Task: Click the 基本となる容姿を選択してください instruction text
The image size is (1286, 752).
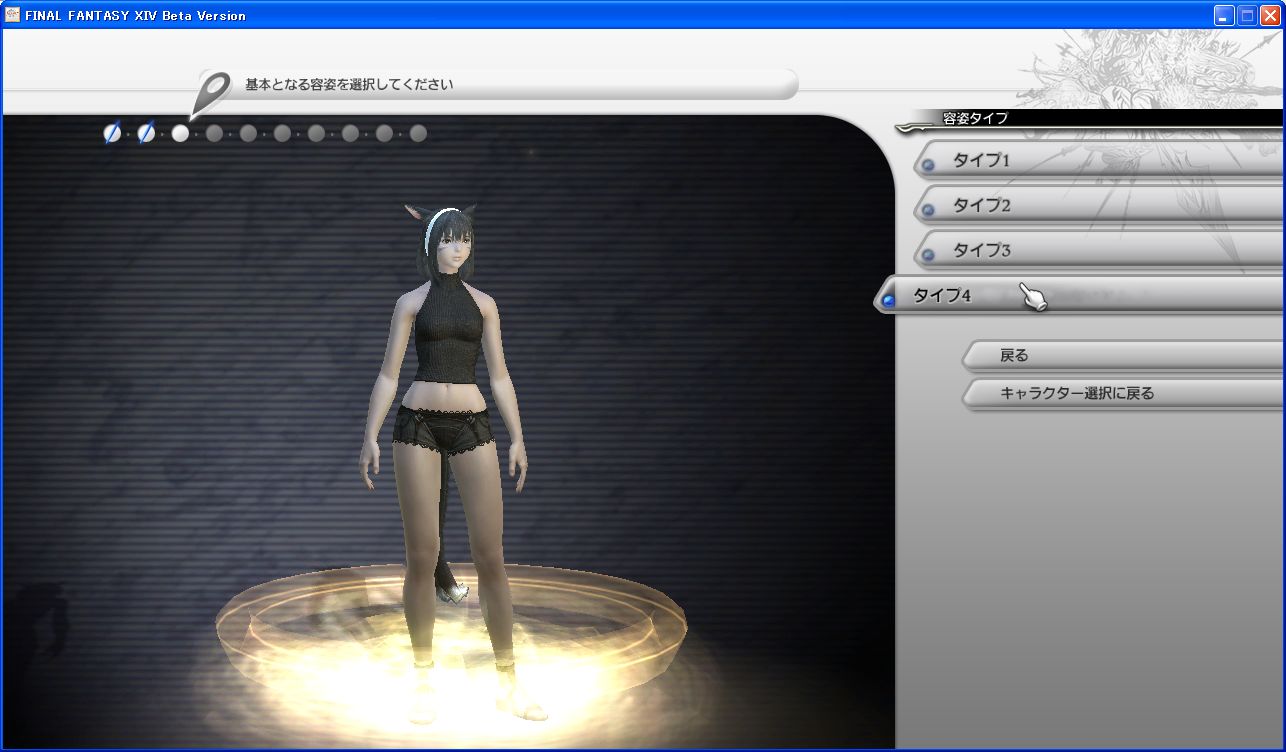Action: [349, 84]
